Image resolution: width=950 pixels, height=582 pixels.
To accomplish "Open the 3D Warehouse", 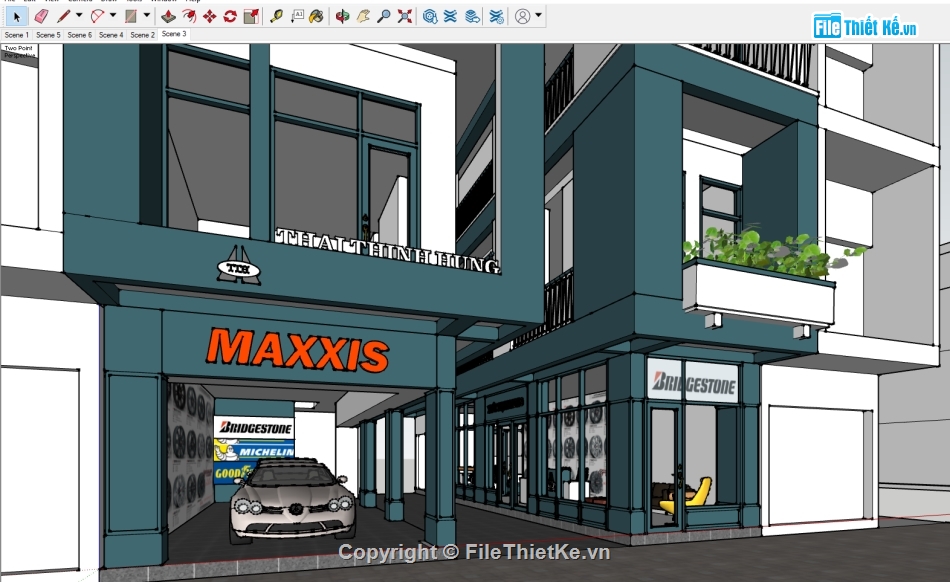I will [430, 16].
